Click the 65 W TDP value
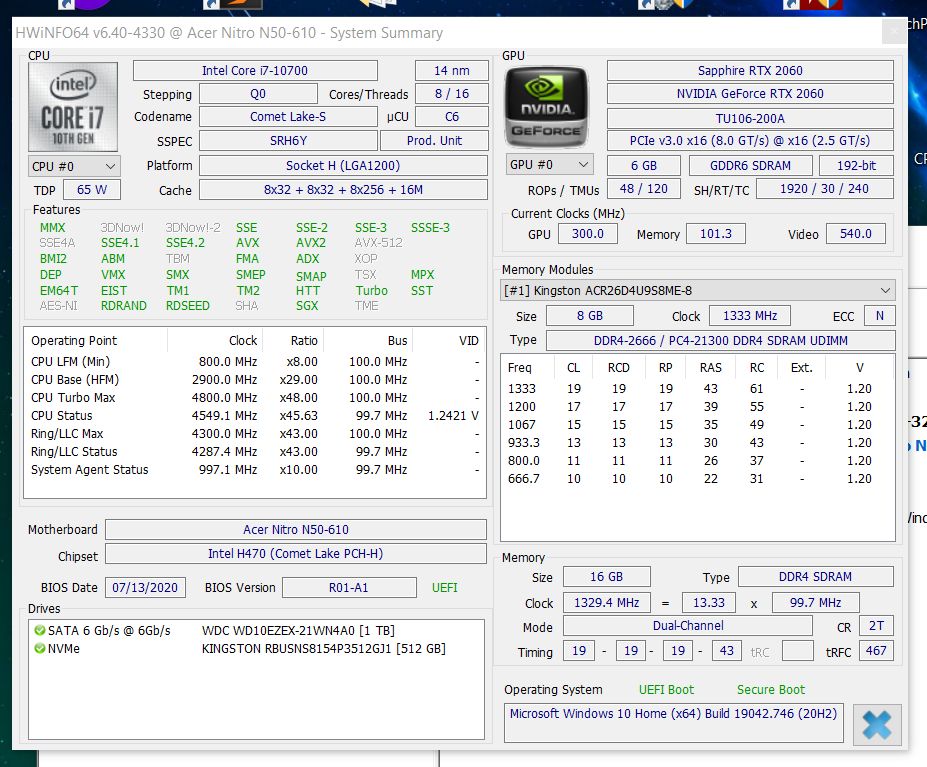The image size is (927, 767). [x=92, y=190]
